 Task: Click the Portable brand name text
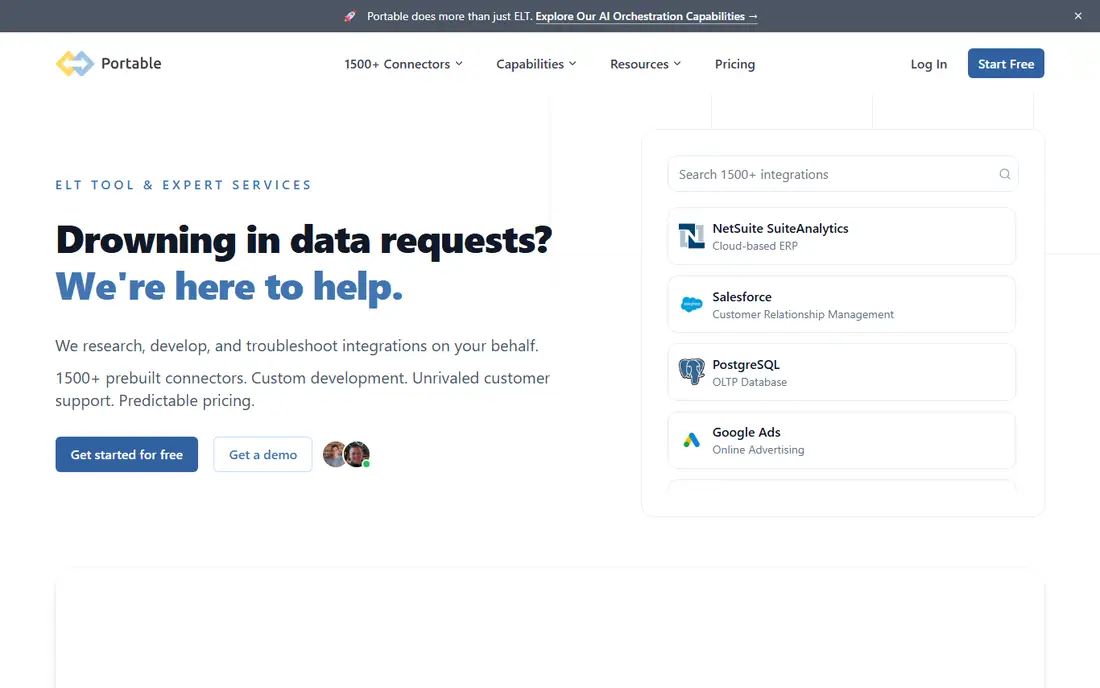(131, 63)
